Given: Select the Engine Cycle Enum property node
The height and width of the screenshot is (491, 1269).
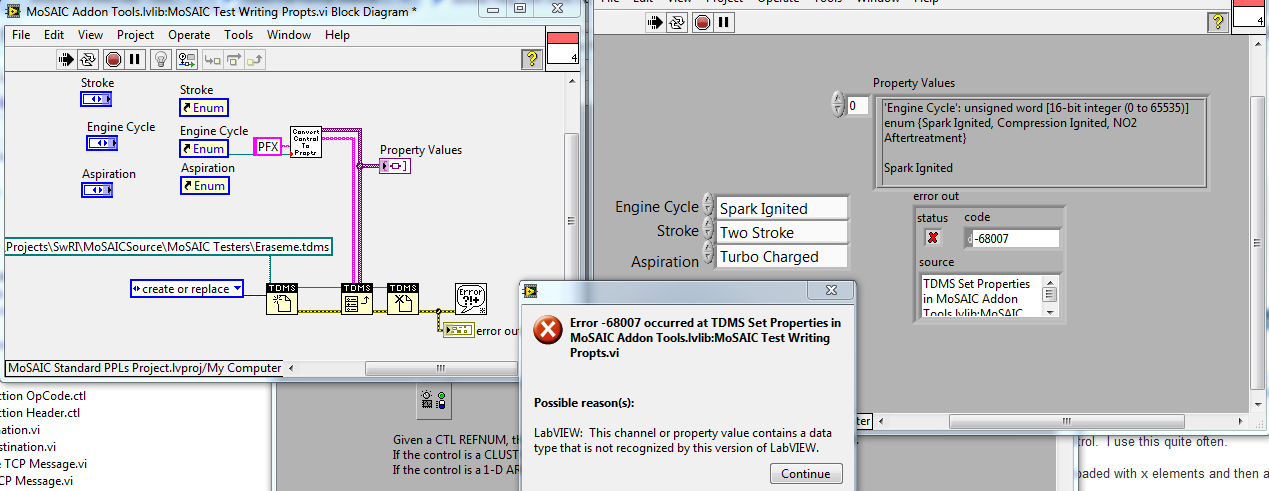Looking at the screenshot, I should point(204,148).
